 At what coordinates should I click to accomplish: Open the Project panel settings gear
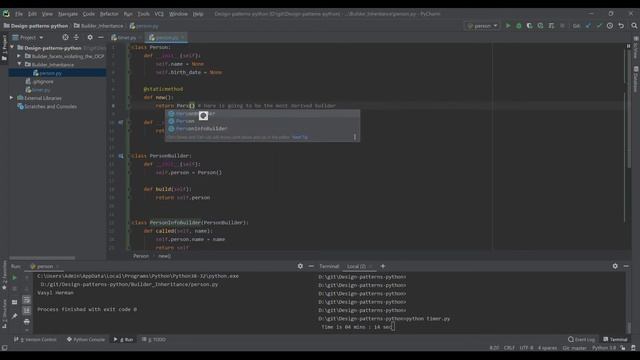coord(90,38)
